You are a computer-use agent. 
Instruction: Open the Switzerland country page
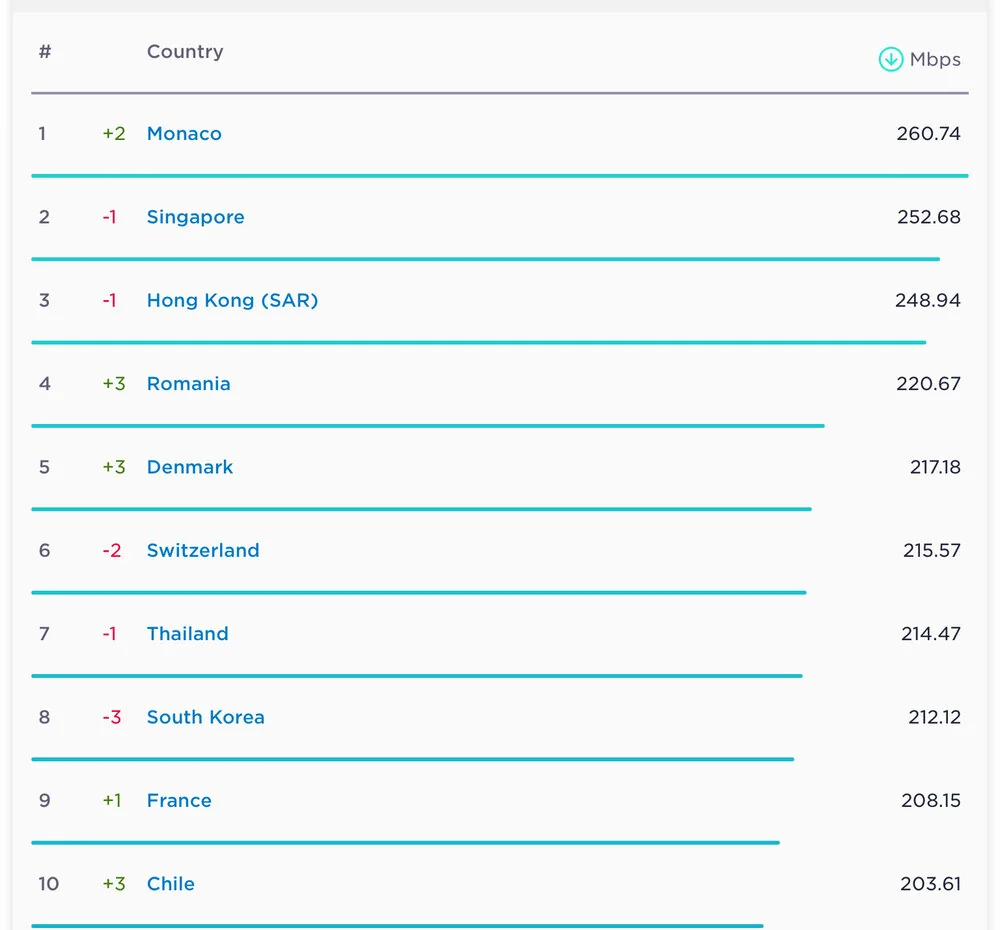coord(203,550)
